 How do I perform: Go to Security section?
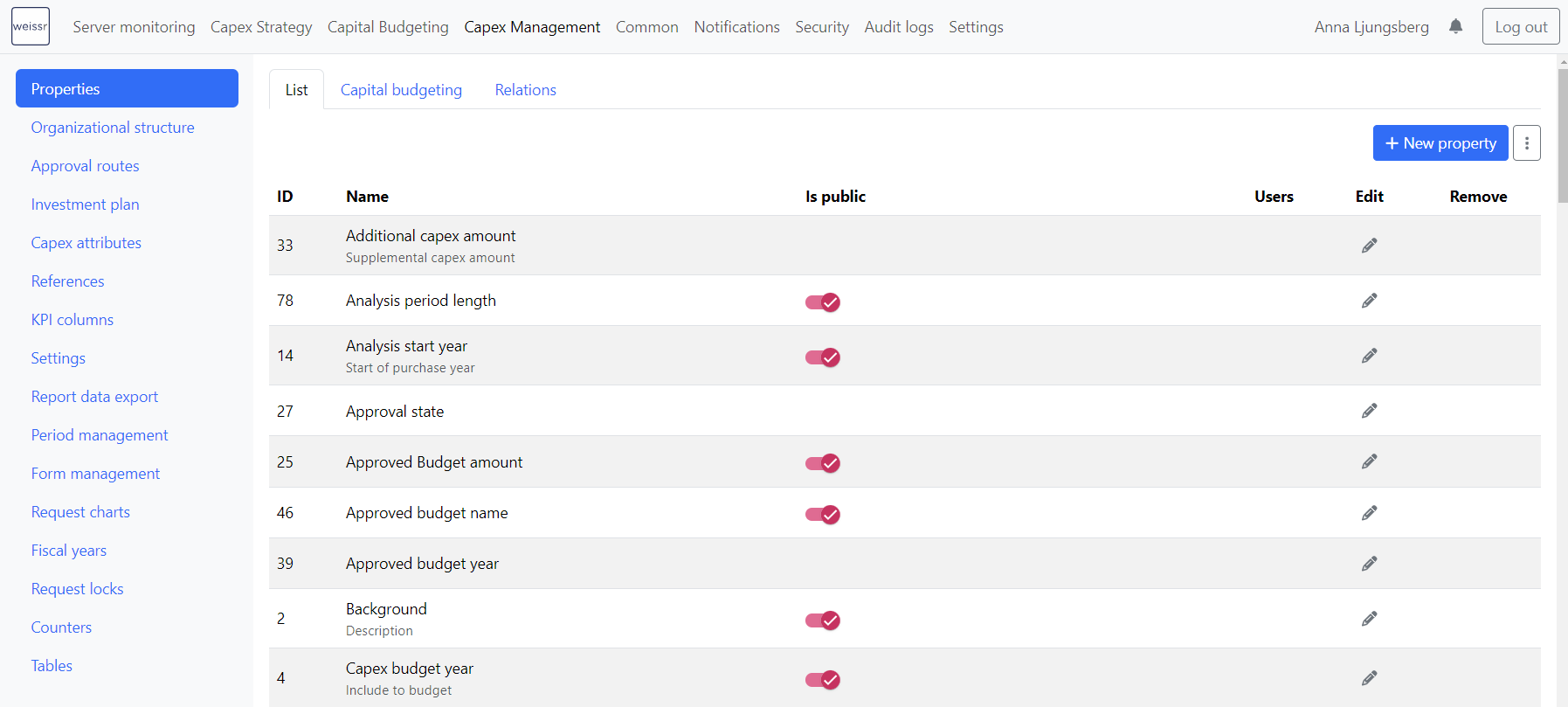pos(822,27)
